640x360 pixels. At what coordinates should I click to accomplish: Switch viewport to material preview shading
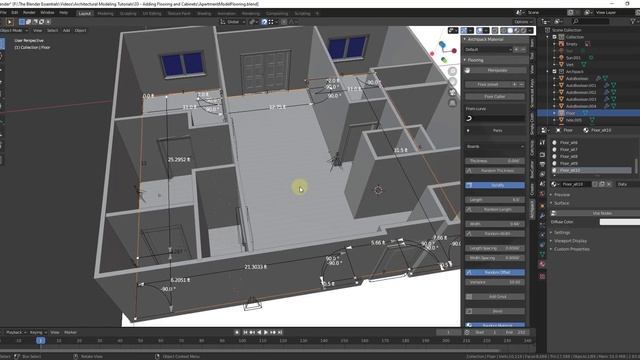(517, 30)
